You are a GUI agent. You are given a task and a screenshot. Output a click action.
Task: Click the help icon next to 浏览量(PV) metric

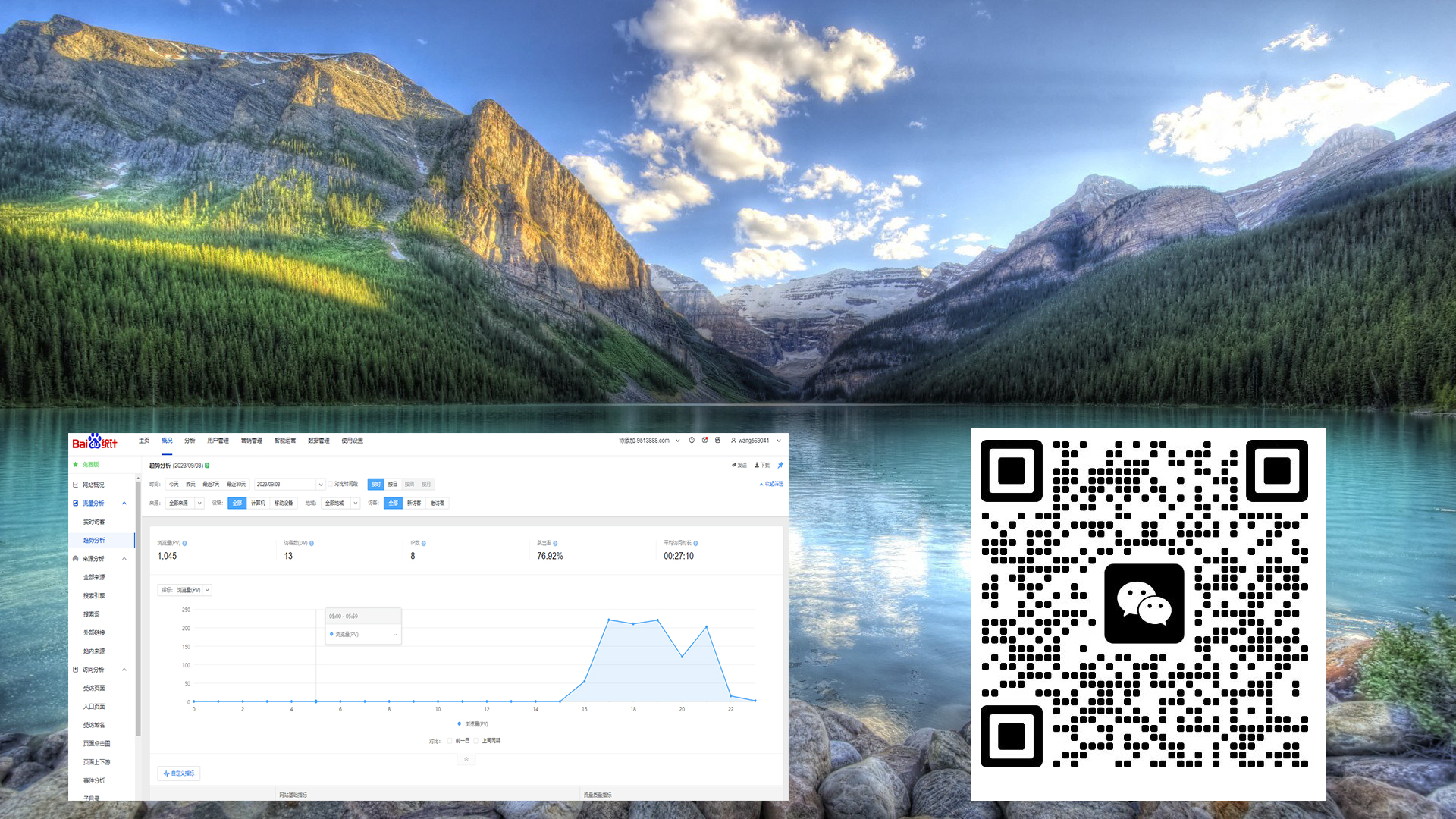click(184, 543)
